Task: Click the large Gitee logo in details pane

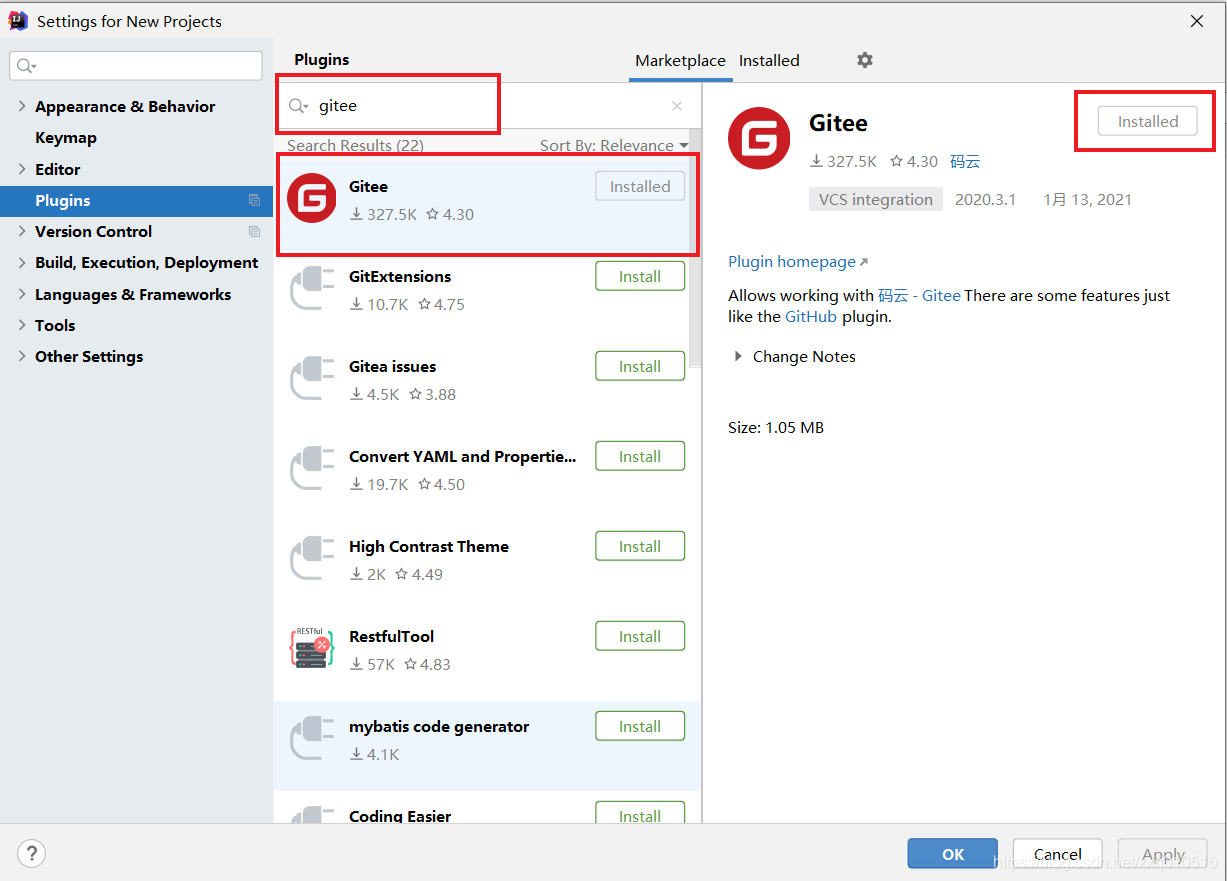Action: 760,138
